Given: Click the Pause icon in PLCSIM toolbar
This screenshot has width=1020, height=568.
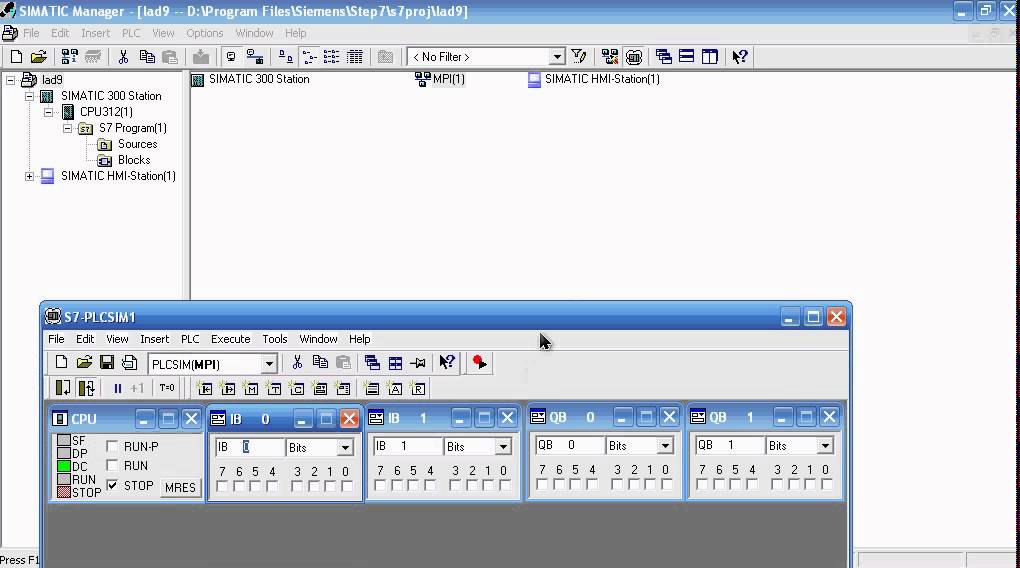Looking at the screenshot, I should (118, 388).
